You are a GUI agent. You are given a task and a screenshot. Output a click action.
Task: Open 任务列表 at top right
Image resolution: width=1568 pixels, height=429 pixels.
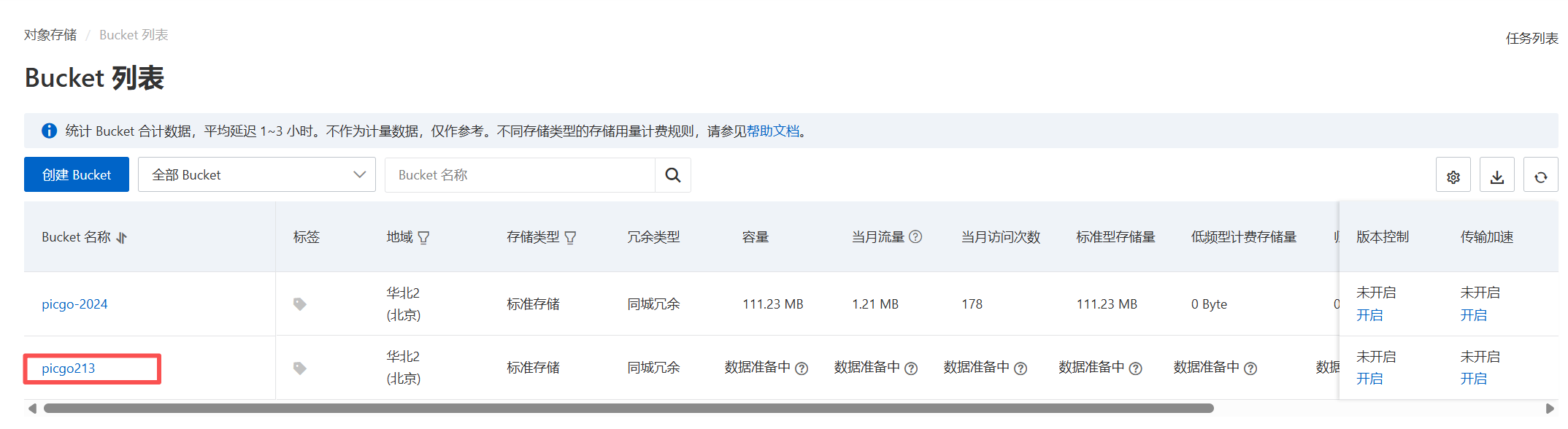(x=1531, y=38)
